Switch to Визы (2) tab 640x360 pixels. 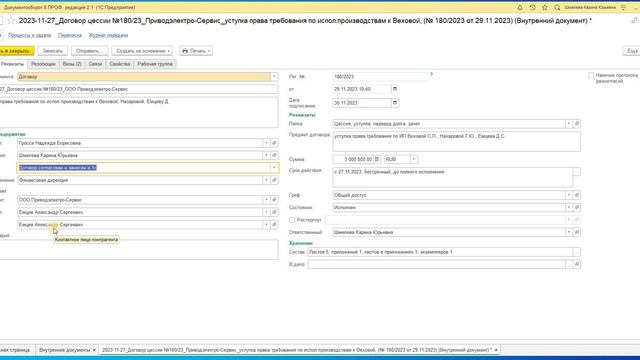(x=72, y=64)
